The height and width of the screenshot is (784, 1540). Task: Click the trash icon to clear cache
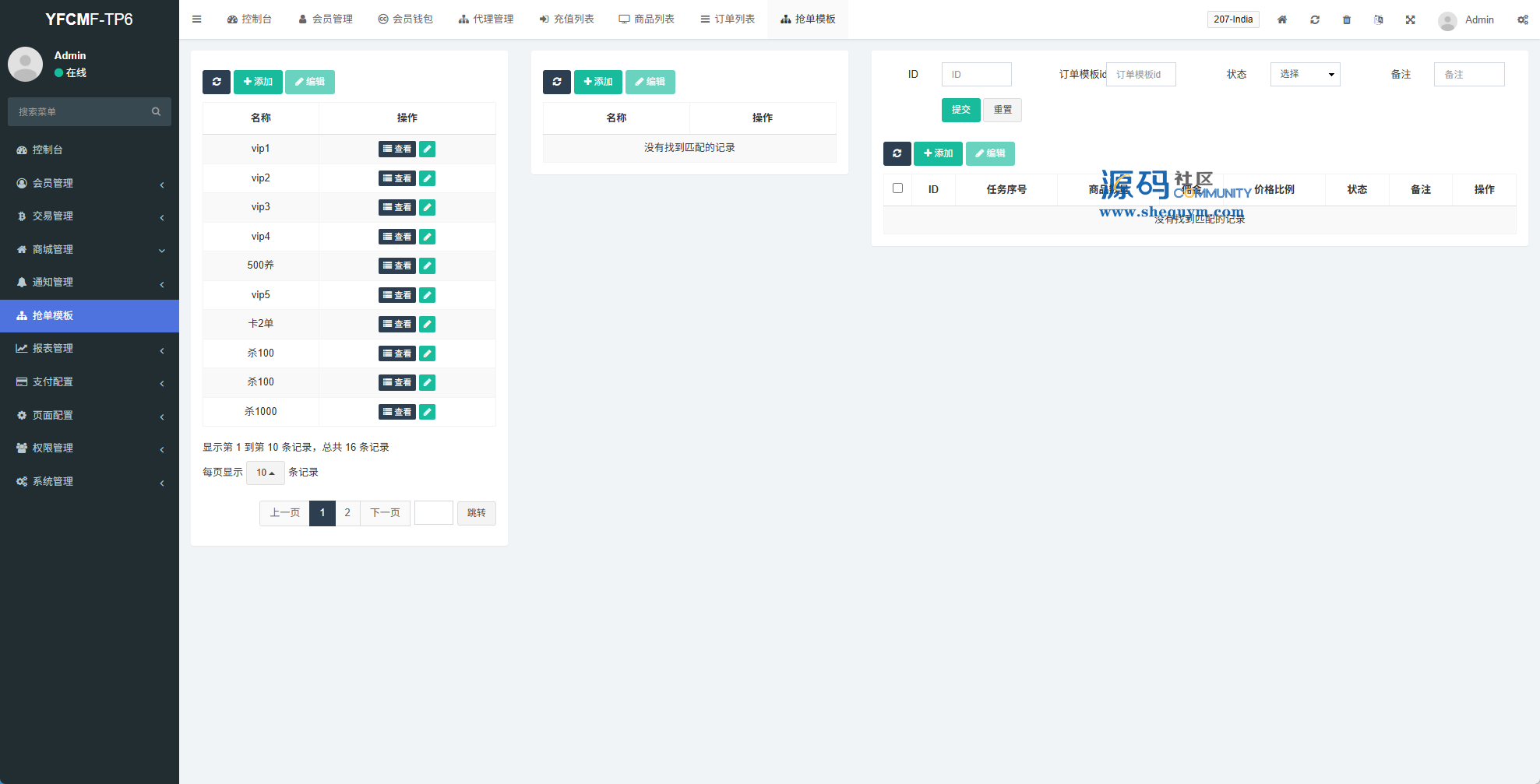[1346, 19]
